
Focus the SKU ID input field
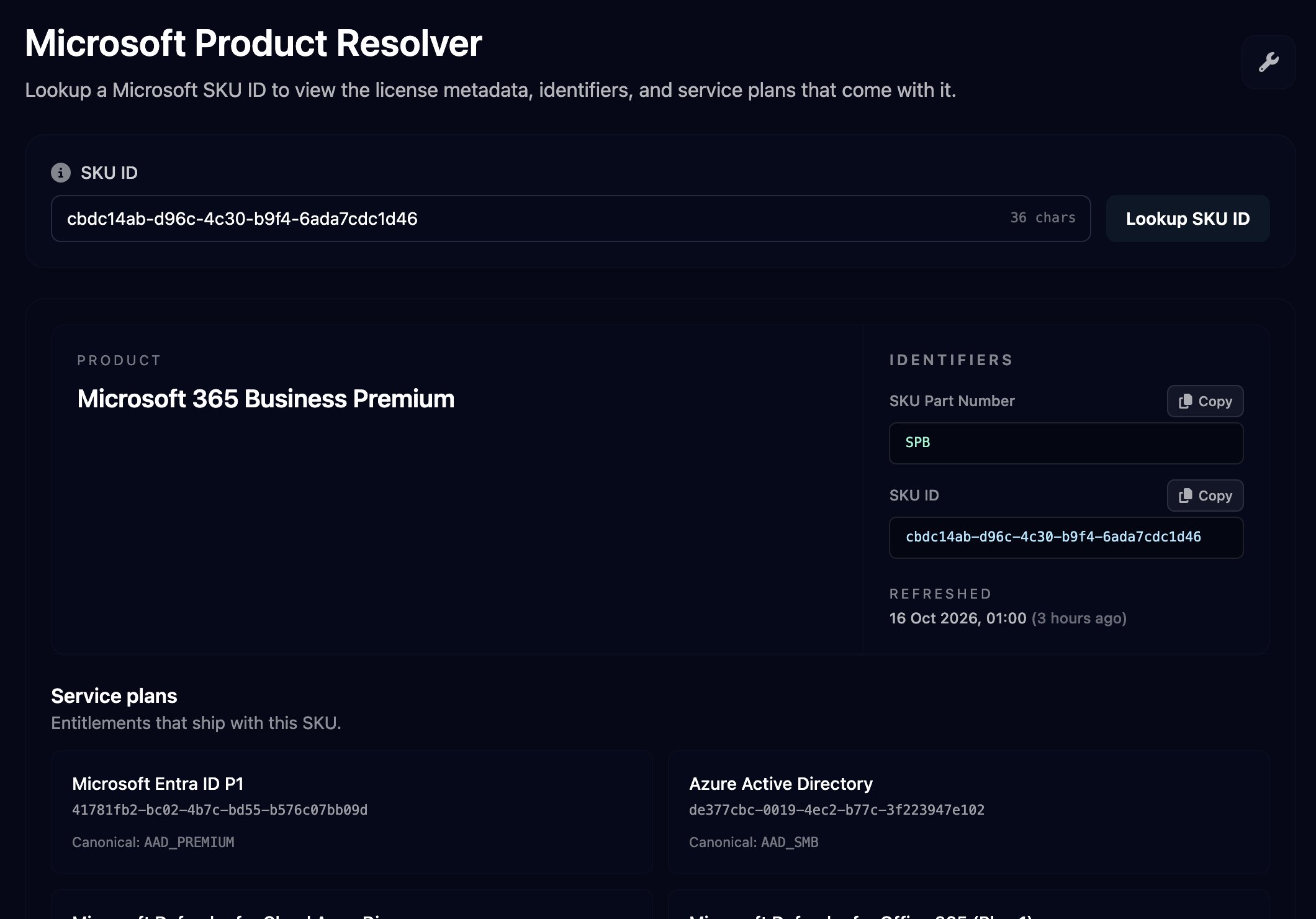click(x=570, y=219)
